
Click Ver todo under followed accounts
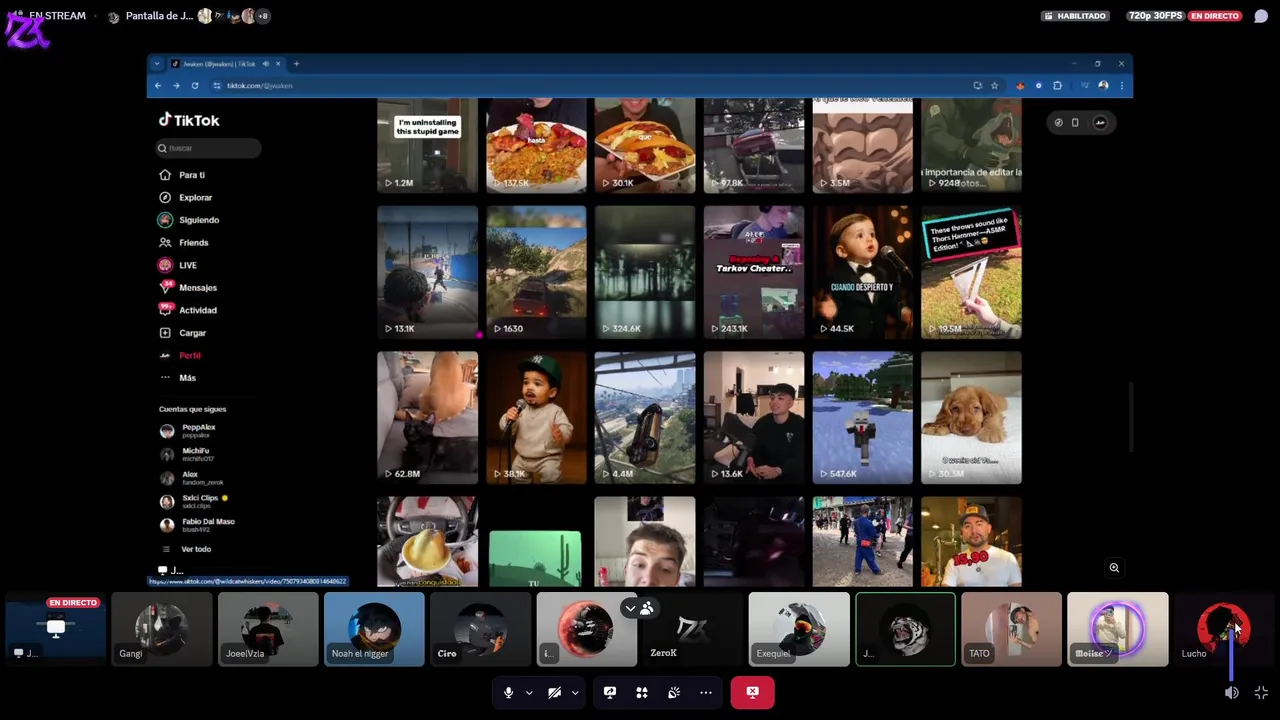[187, 549]
